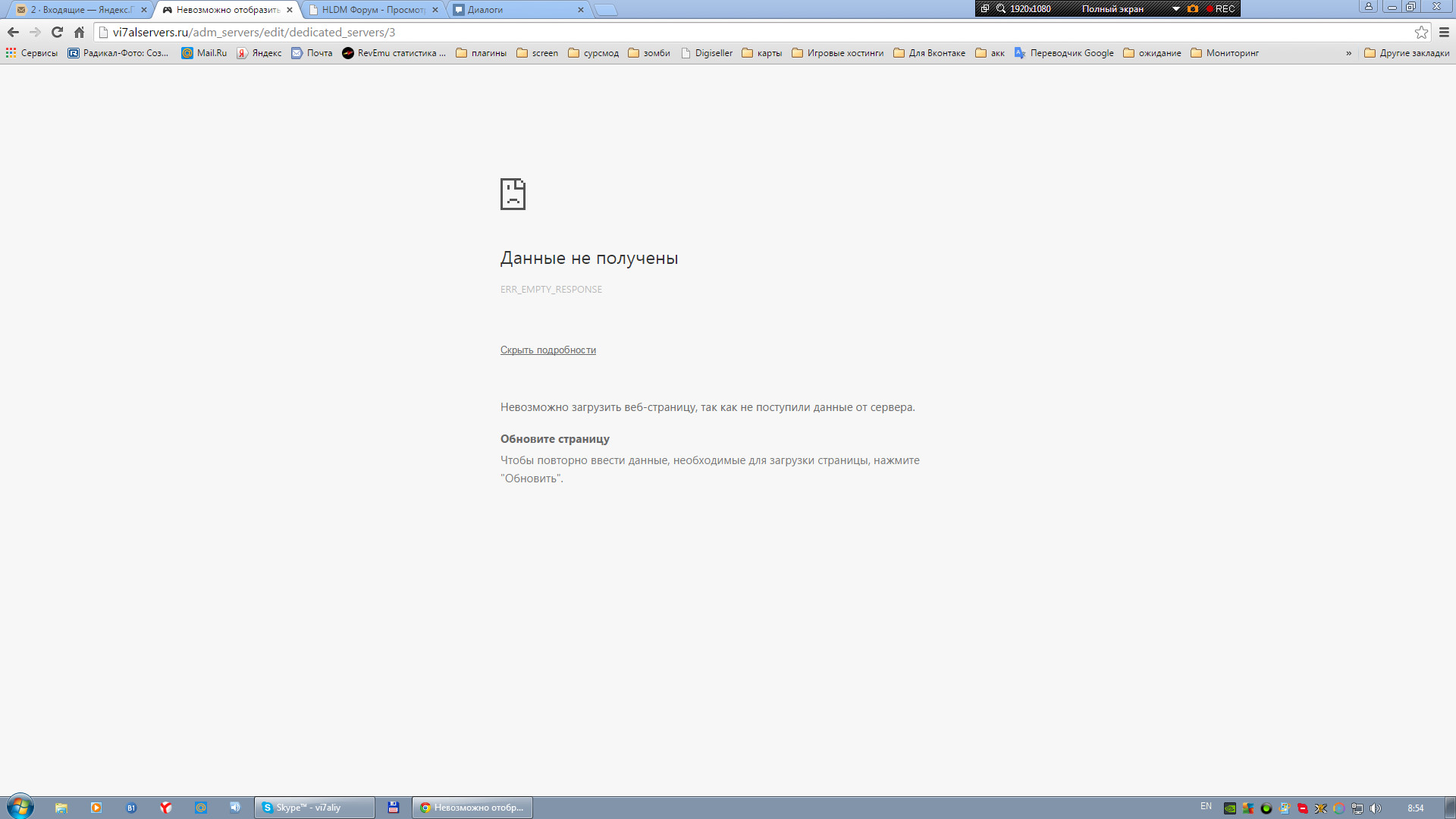Open the Chrome hamburger menu

tap(1444, 32)
